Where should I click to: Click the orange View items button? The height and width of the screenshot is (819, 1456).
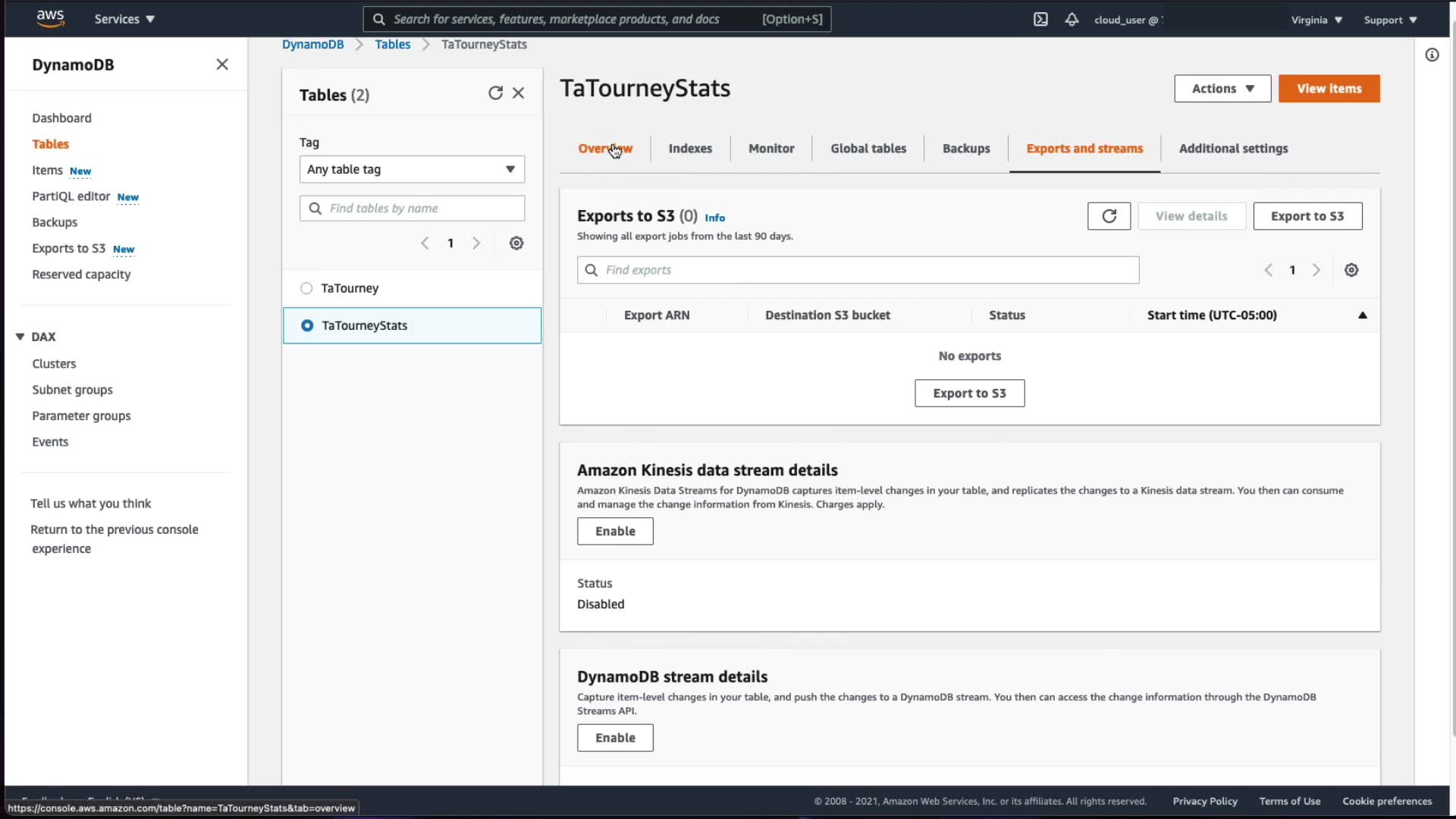pos(1329,89)
